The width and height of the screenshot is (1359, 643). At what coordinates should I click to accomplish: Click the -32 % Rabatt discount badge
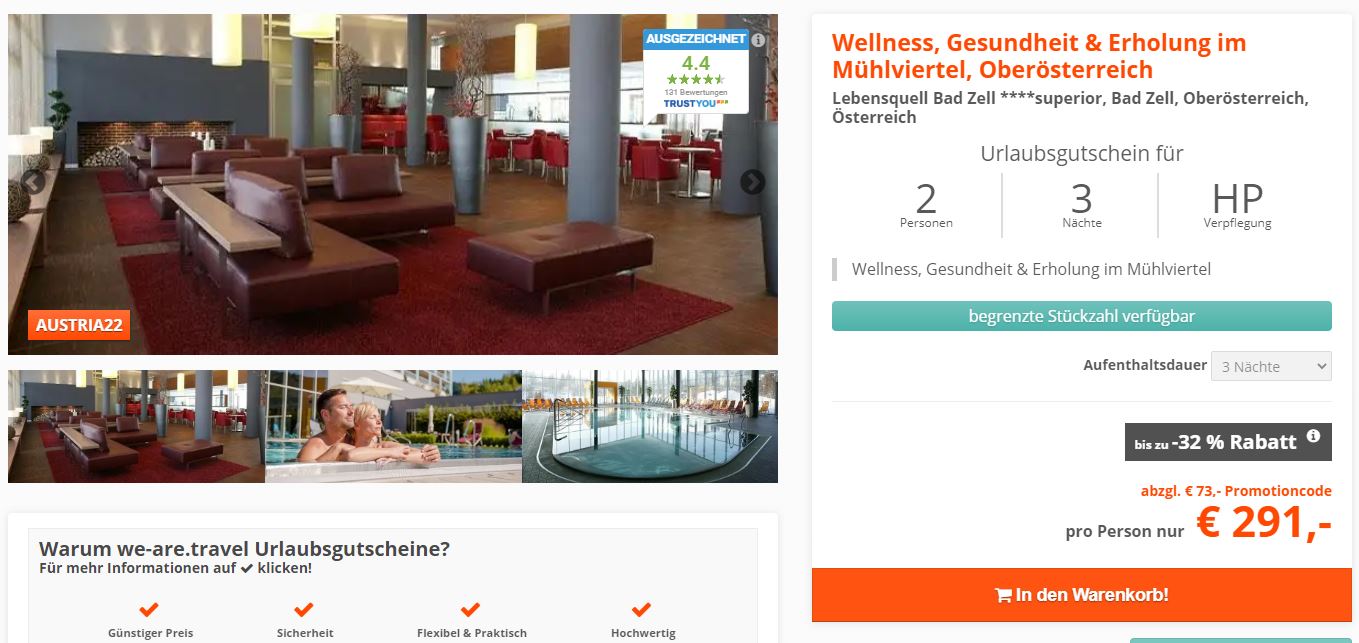pyautogui.click(x=1228, y=442)
